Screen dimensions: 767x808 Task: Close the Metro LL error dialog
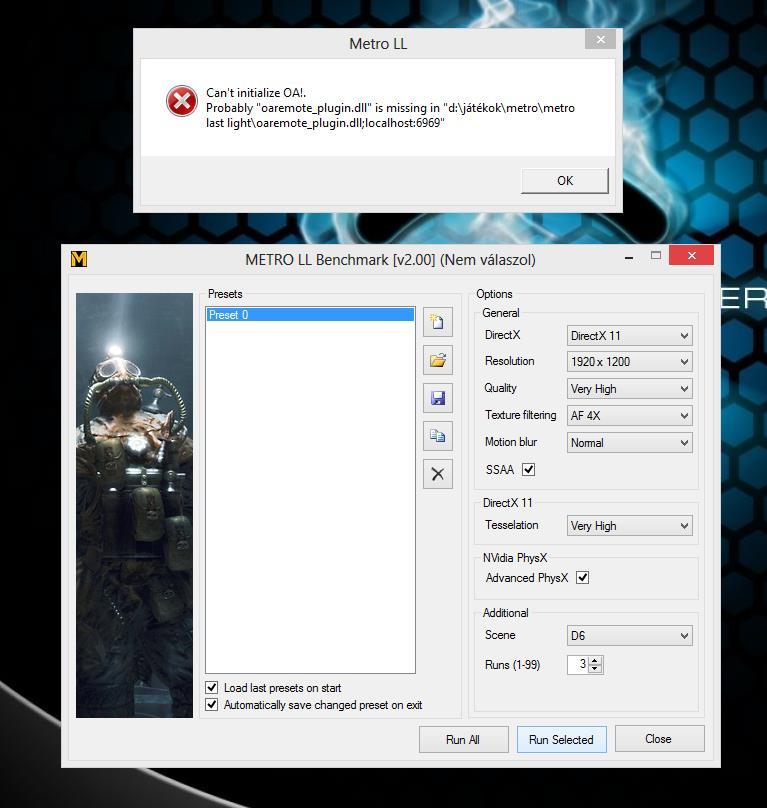tap(601, 39)
